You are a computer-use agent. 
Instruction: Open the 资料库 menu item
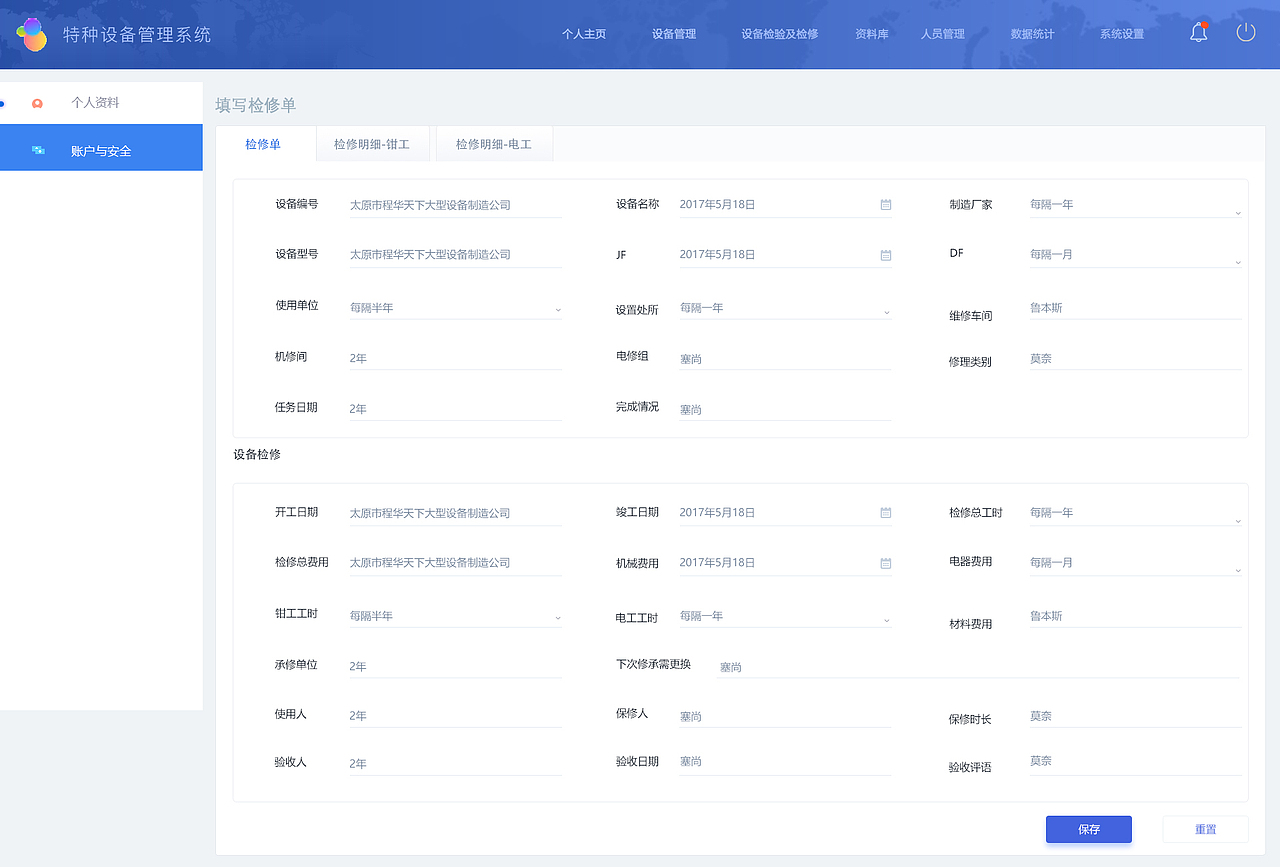870,33
